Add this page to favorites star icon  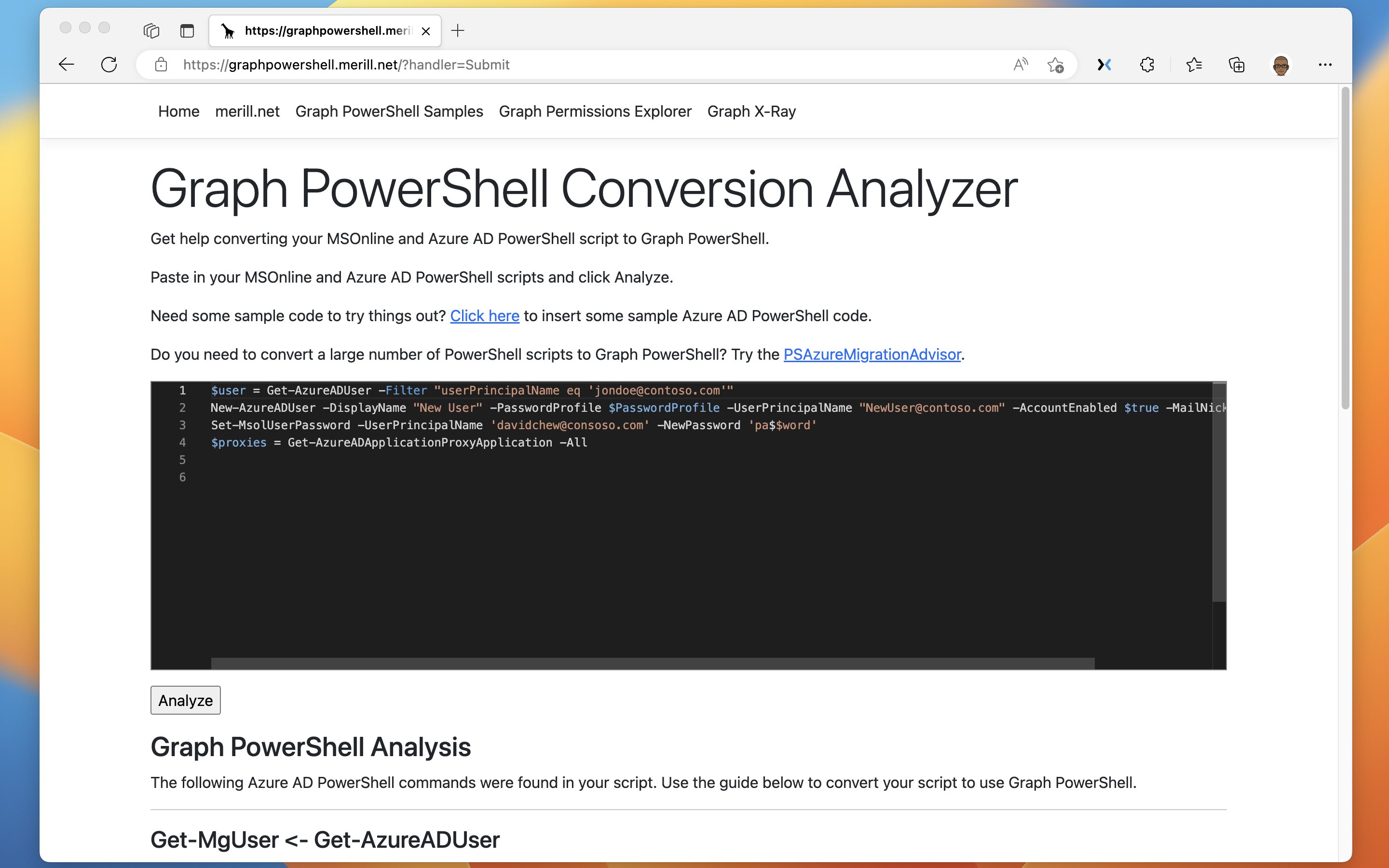(1055, 65)
